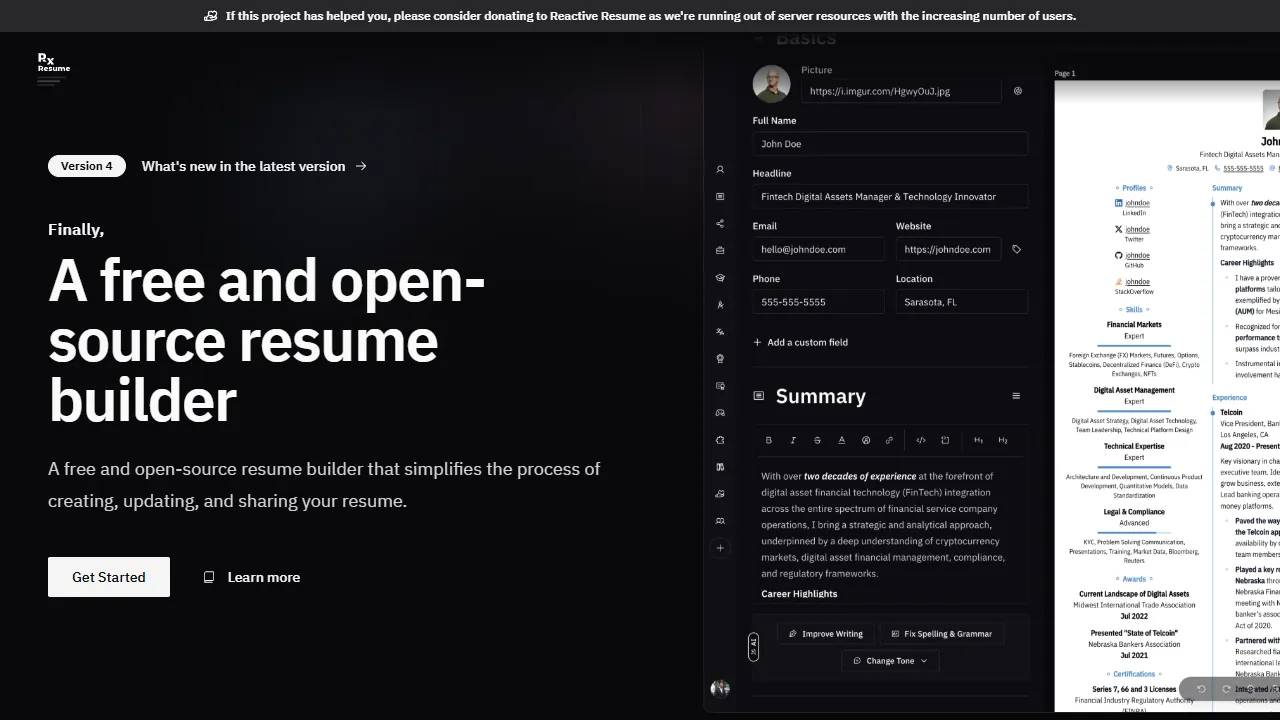1280x720 pixels.
Task: Click the Full Name input field
Action: pyautogui.click(x=890, y=144)
